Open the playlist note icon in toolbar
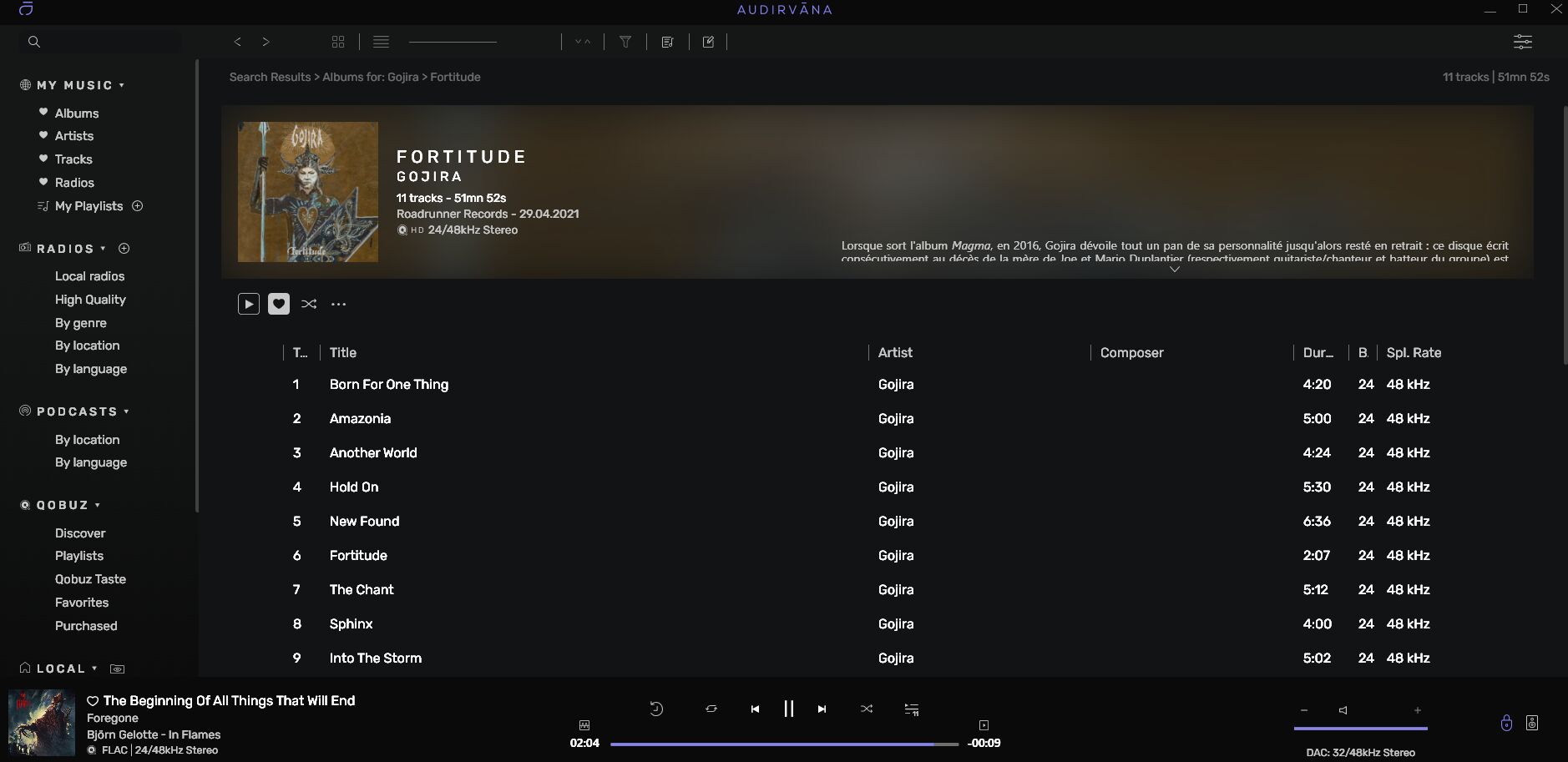Image resolution: width=1568 pixels, height=762 pixels. [667, 42]
